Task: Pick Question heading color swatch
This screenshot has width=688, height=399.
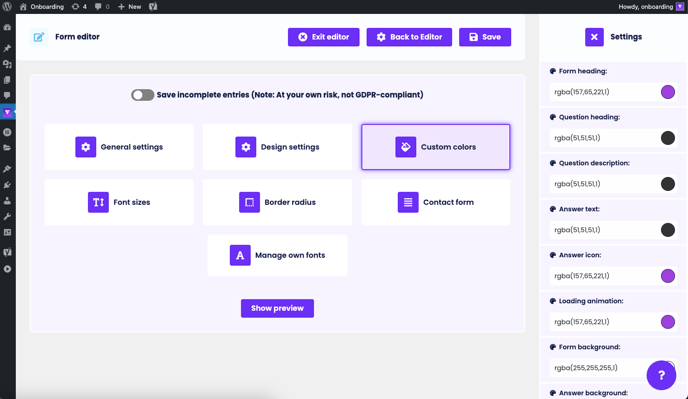Action: point(667,138)
